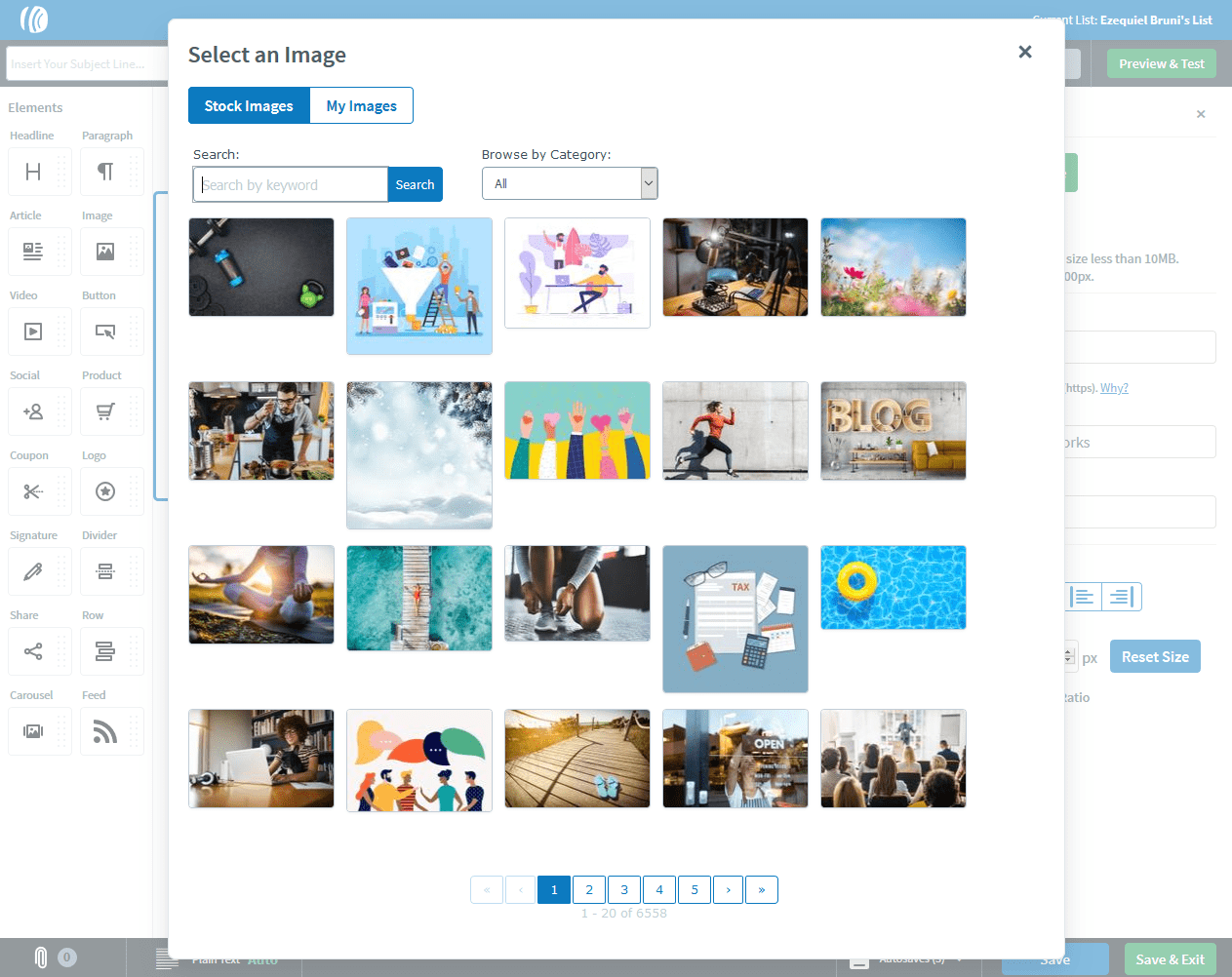Image resolution: width=1232 pixels, height=977 pixels.
Task: Select the Share element icon
Action: tap(33, 651)
